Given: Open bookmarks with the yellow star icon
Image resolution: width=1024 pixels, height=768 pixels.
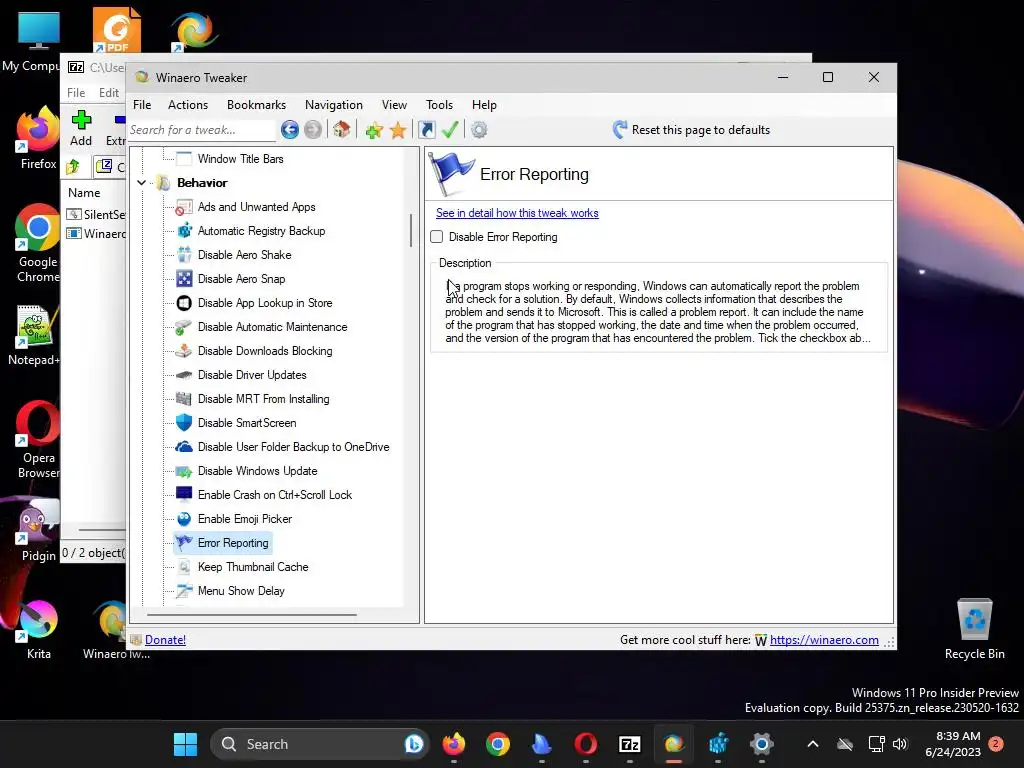Looking at the screenshot, I should coord(398,130).
